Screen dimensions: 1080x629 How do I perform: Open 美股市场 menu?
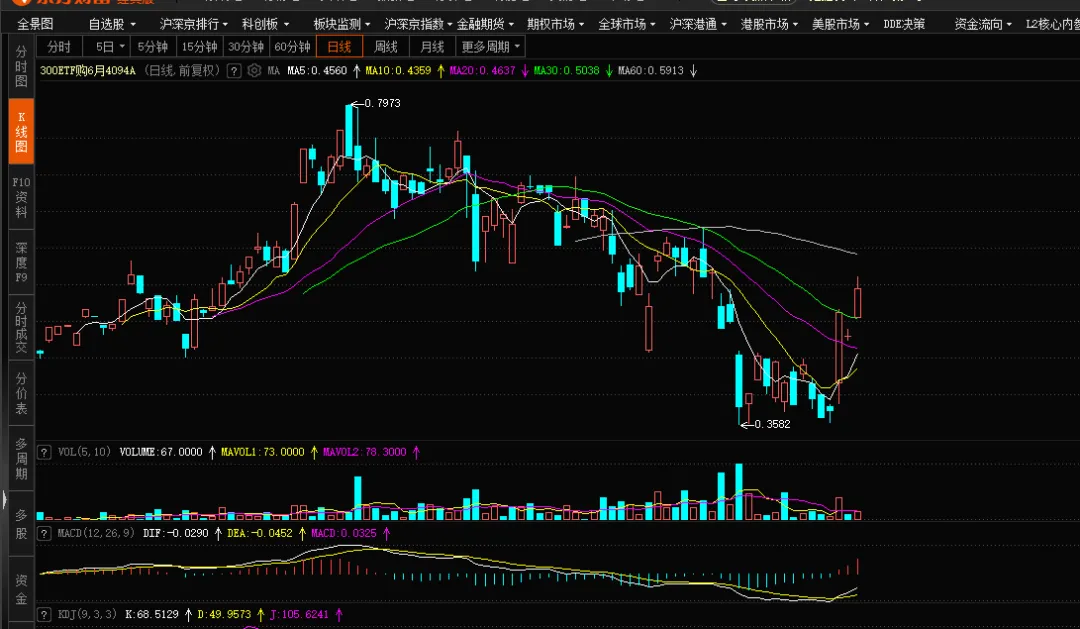(x=840, y=24)
